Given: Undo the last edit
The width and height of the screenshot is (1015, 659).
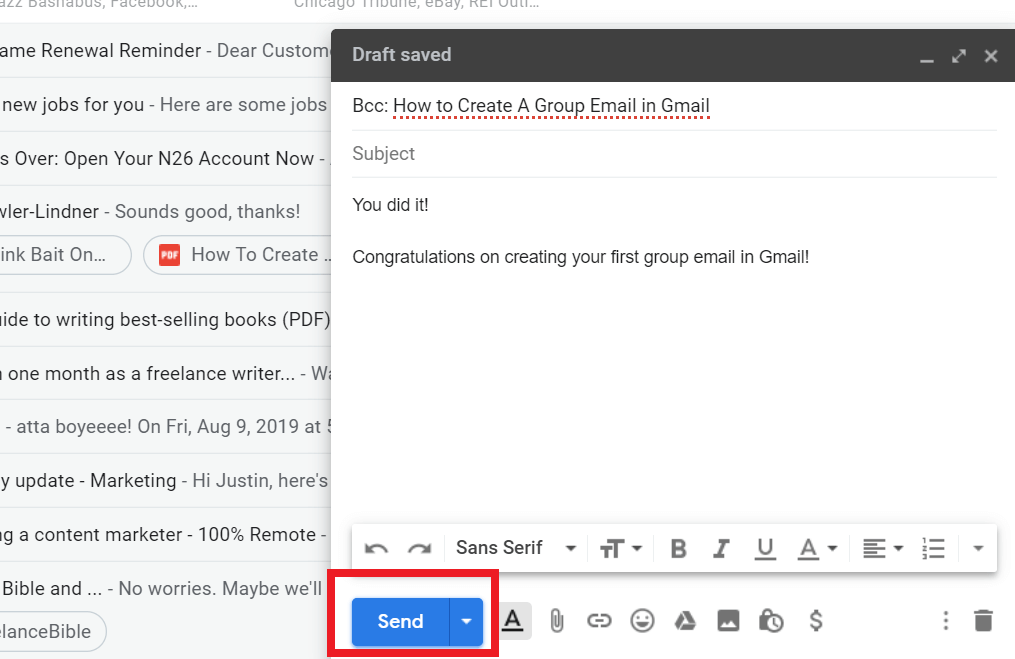Looking at the screenshot, I should pyautogui.click(x=375, y=548).
